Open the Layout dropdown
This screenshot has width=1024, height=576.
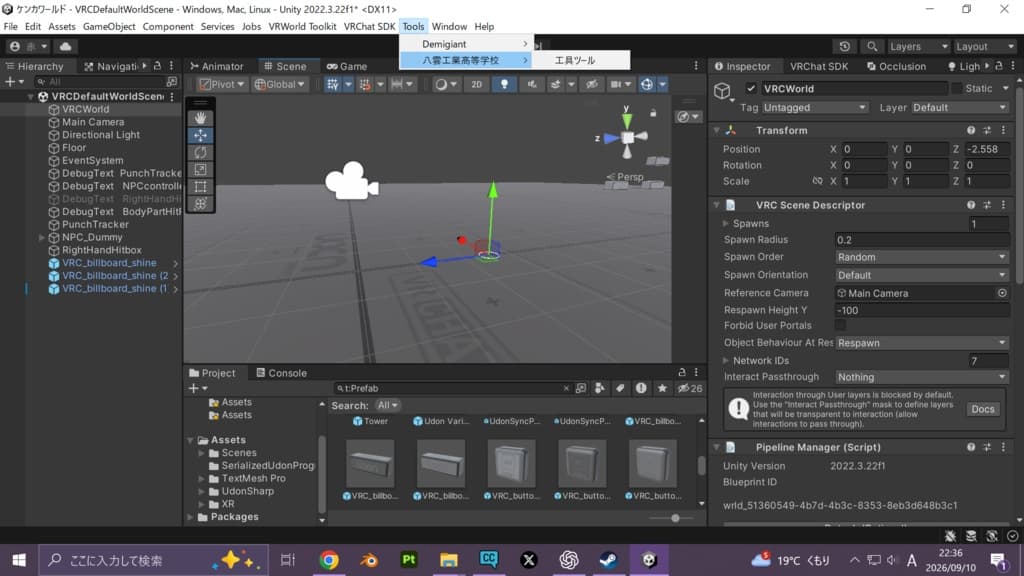[984, 46]
